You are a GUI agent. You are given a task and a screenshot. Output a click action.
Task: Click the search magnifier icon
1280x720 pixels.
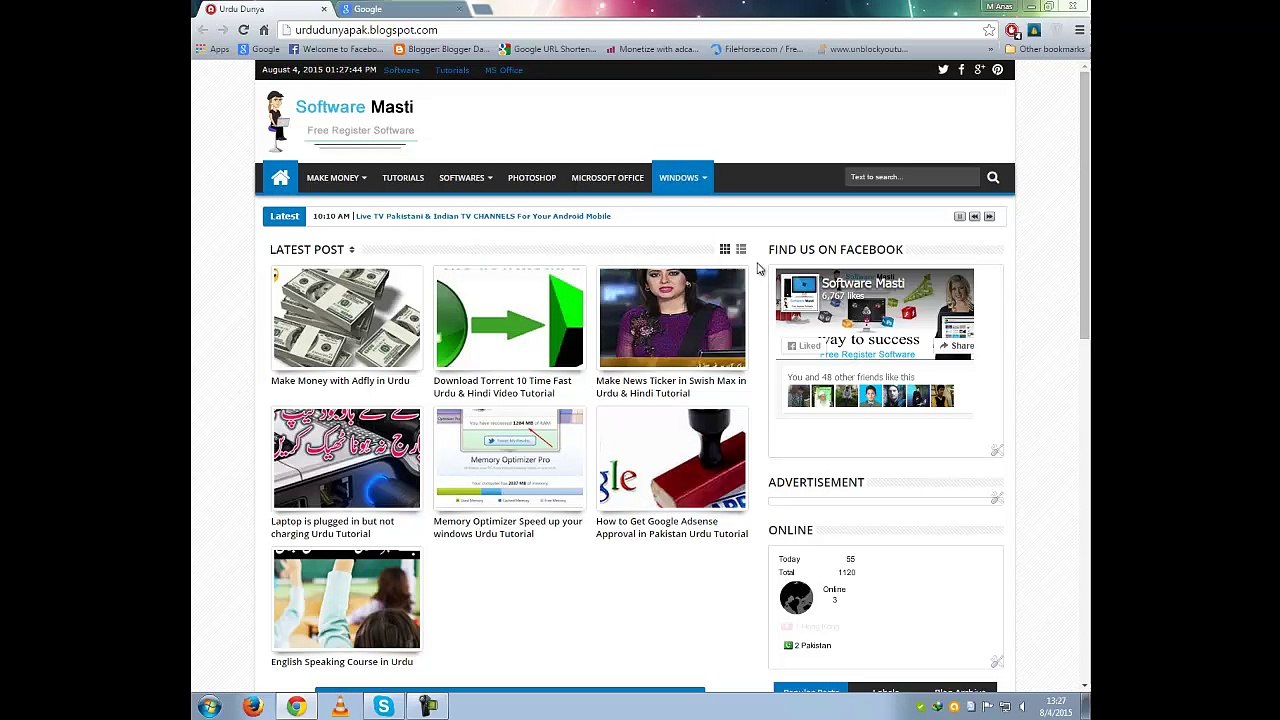[993, 177]
